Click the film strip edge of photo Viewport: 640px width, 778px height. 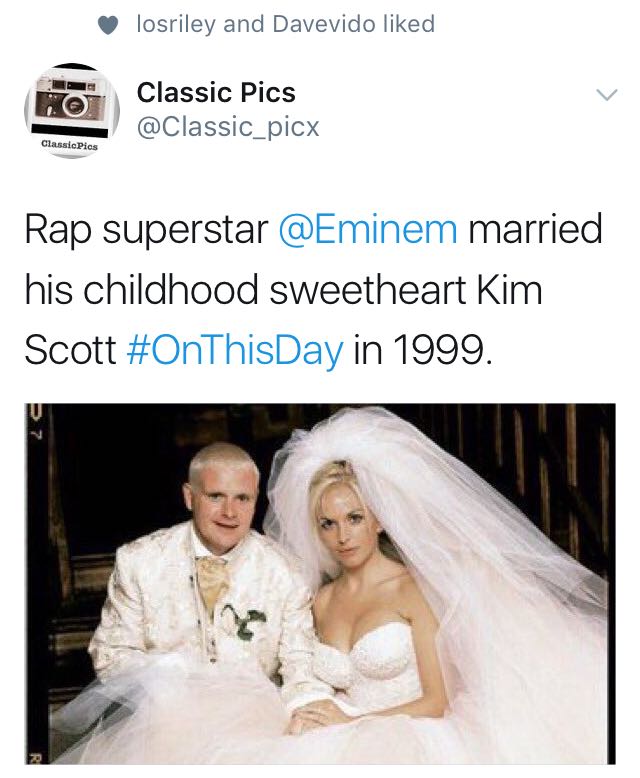coord(37,584)
